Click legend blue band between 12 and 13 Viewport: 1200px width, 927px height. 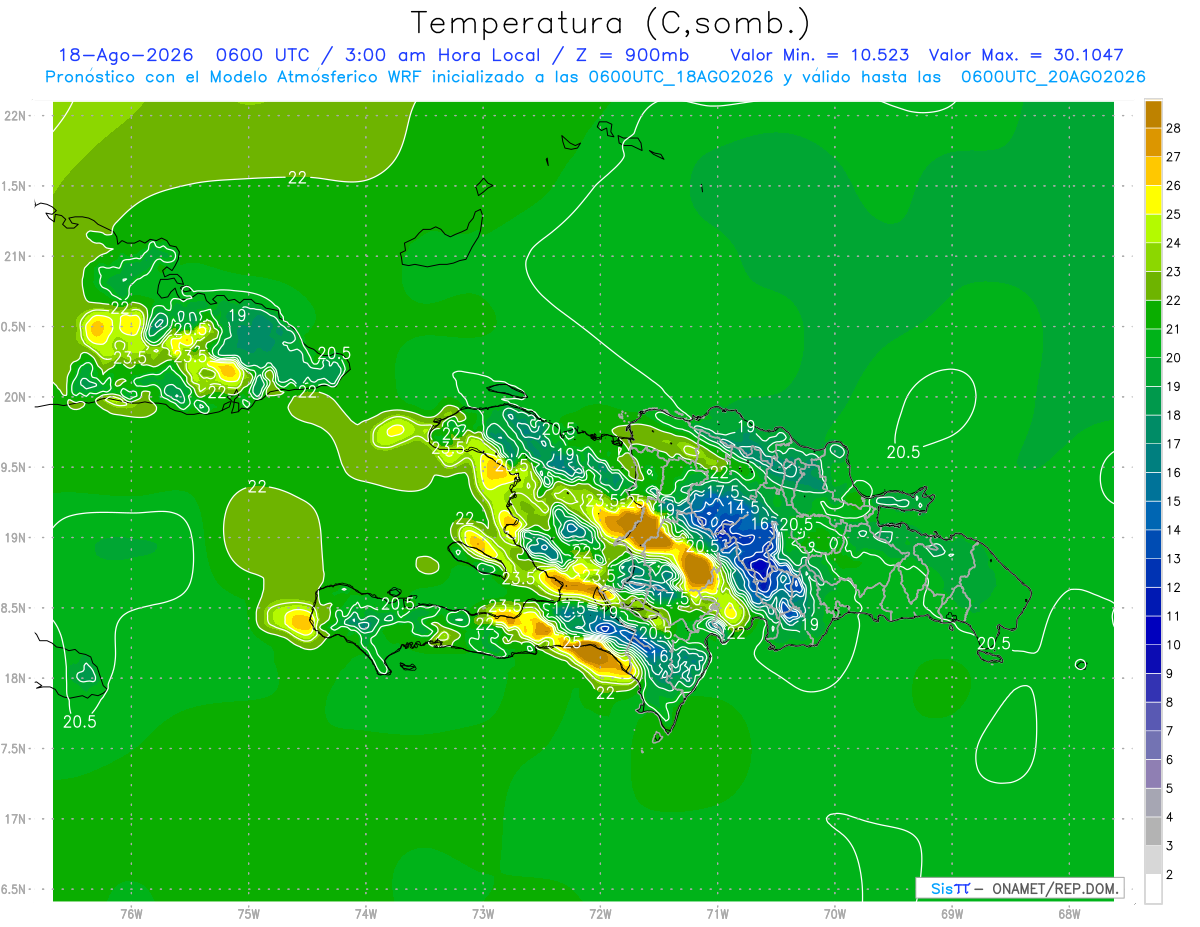pos(1153,573)
